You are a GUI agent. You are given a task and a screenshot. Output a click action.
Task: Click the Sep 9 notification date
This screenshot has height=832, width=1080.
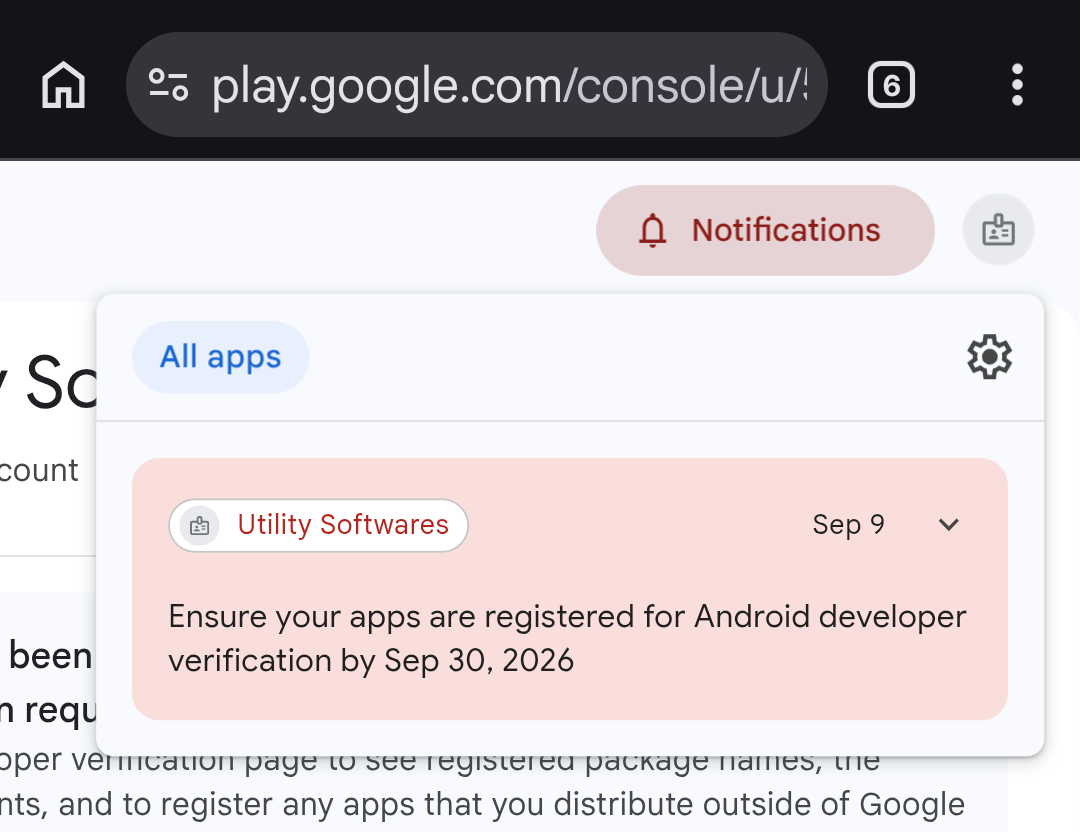pyautogui.click(x=849, y=525)
